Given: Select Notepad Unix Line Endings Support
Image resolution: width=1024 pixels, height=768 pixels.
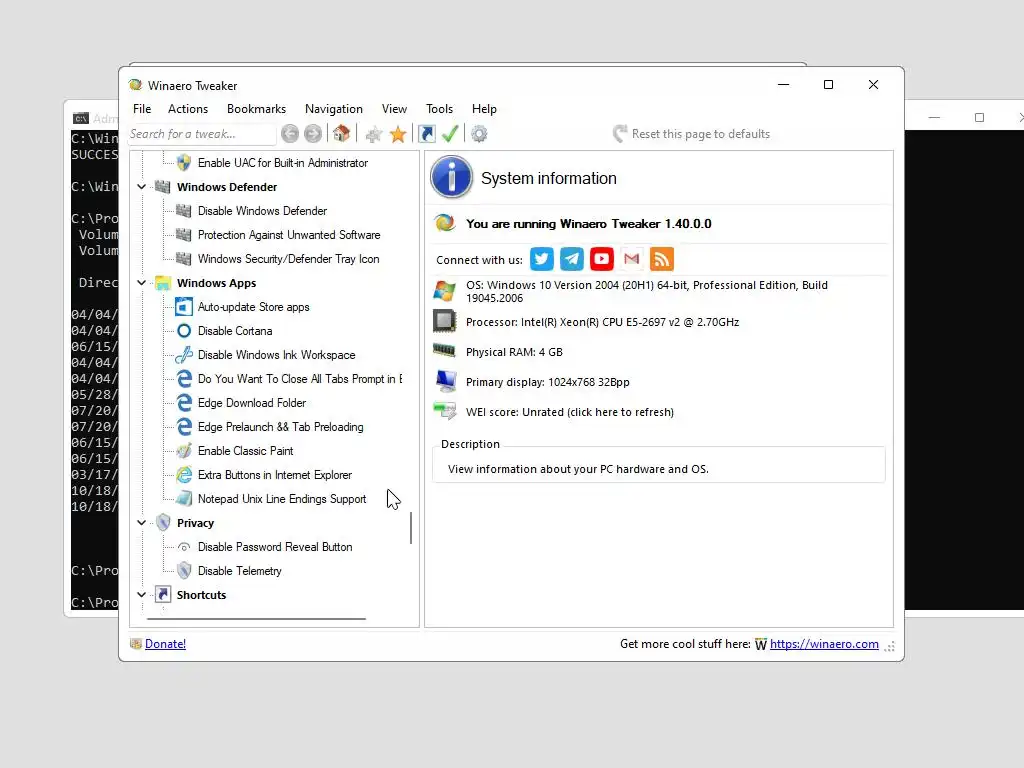Looking at the screenshot, I should (x=281, y=499).
